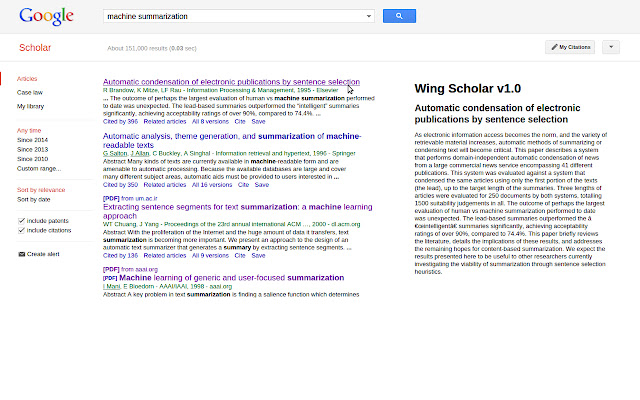Open Custom range filter
This screenshot has height=400, width=640.
(x=39, y=169)
